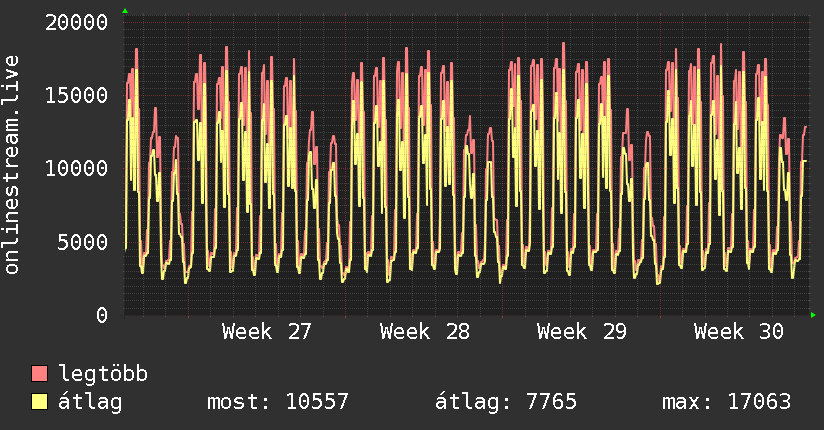The image size is (824, 430).
Task: Click the 20000 y-axis value
Action: 77,23
